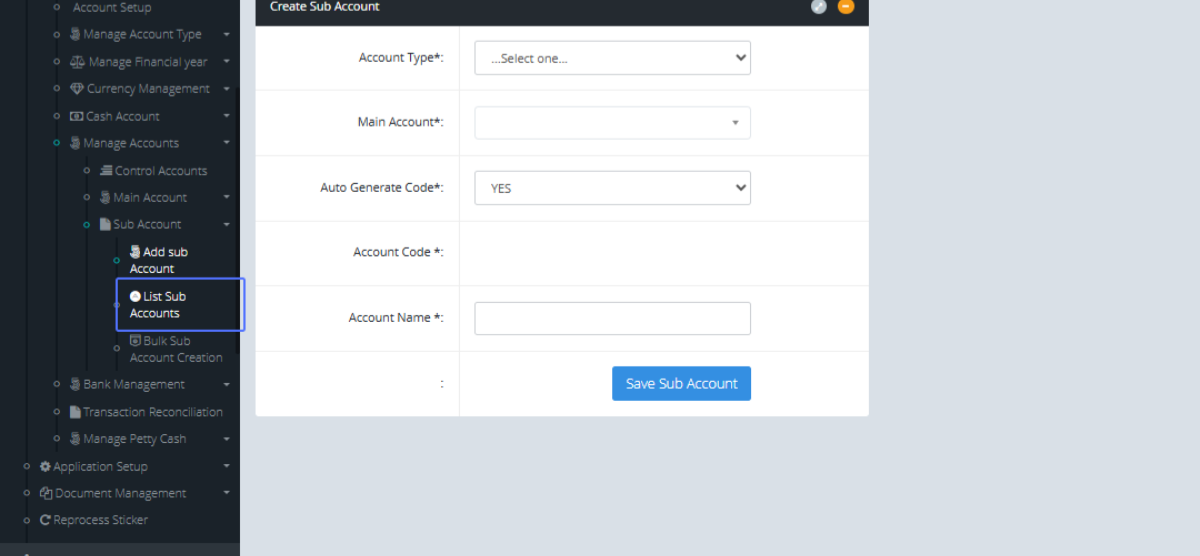Click the diamond icon beside Currency Management
This screenshot has width=1200, height=556.
[77, 89]
